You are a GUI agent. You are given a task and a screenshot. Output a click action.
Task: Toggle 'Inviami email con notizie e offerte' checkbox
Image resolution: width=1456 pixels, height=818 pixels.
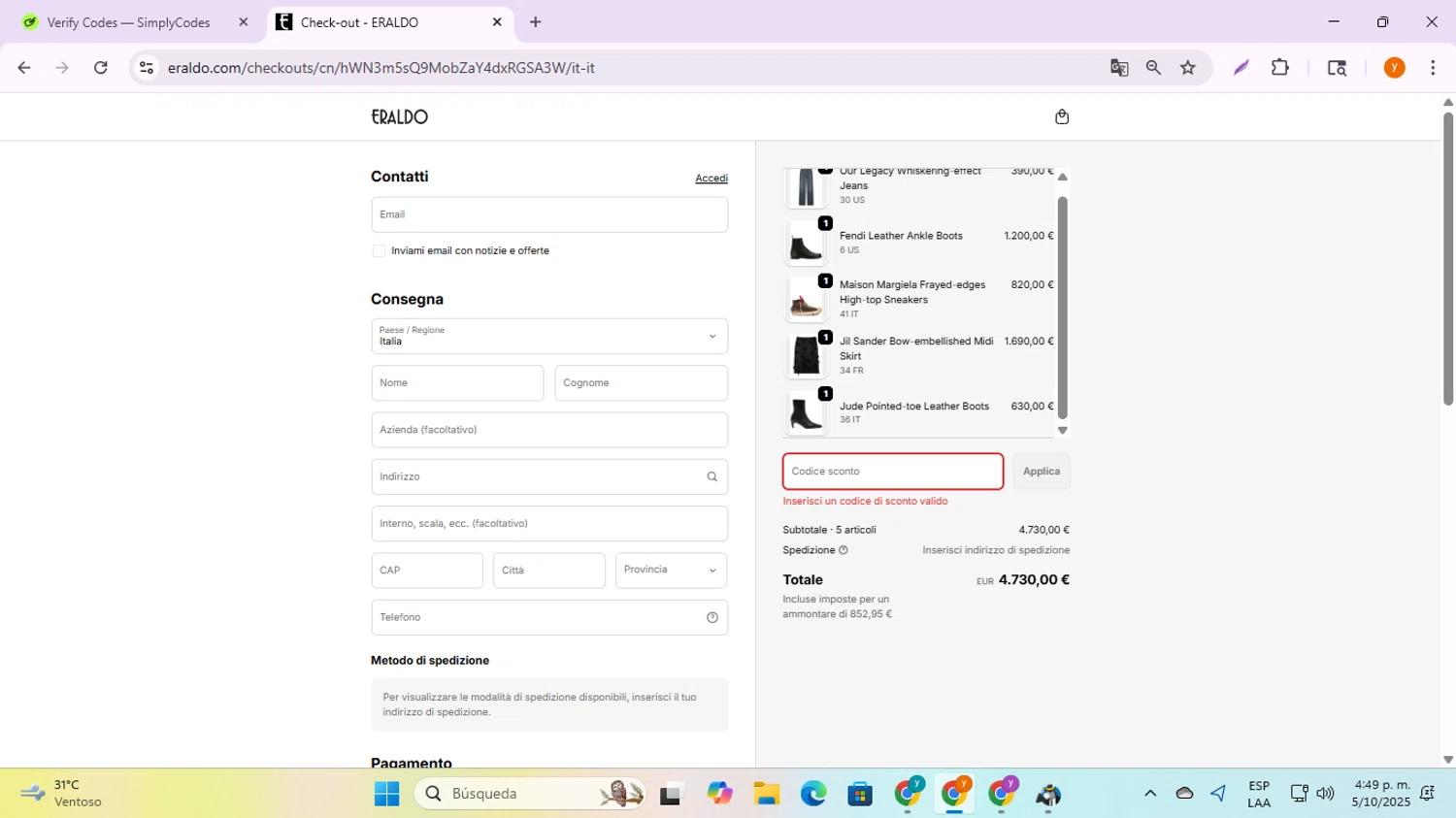tap(379, 250)
